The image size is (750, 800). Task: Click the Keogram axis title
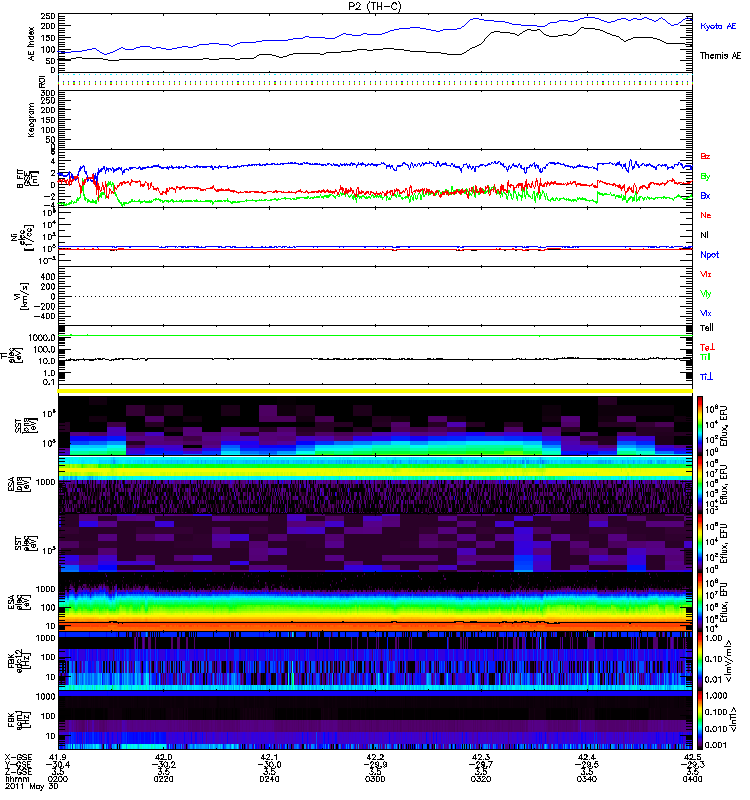pyautogui.click(x=31, y=119)
